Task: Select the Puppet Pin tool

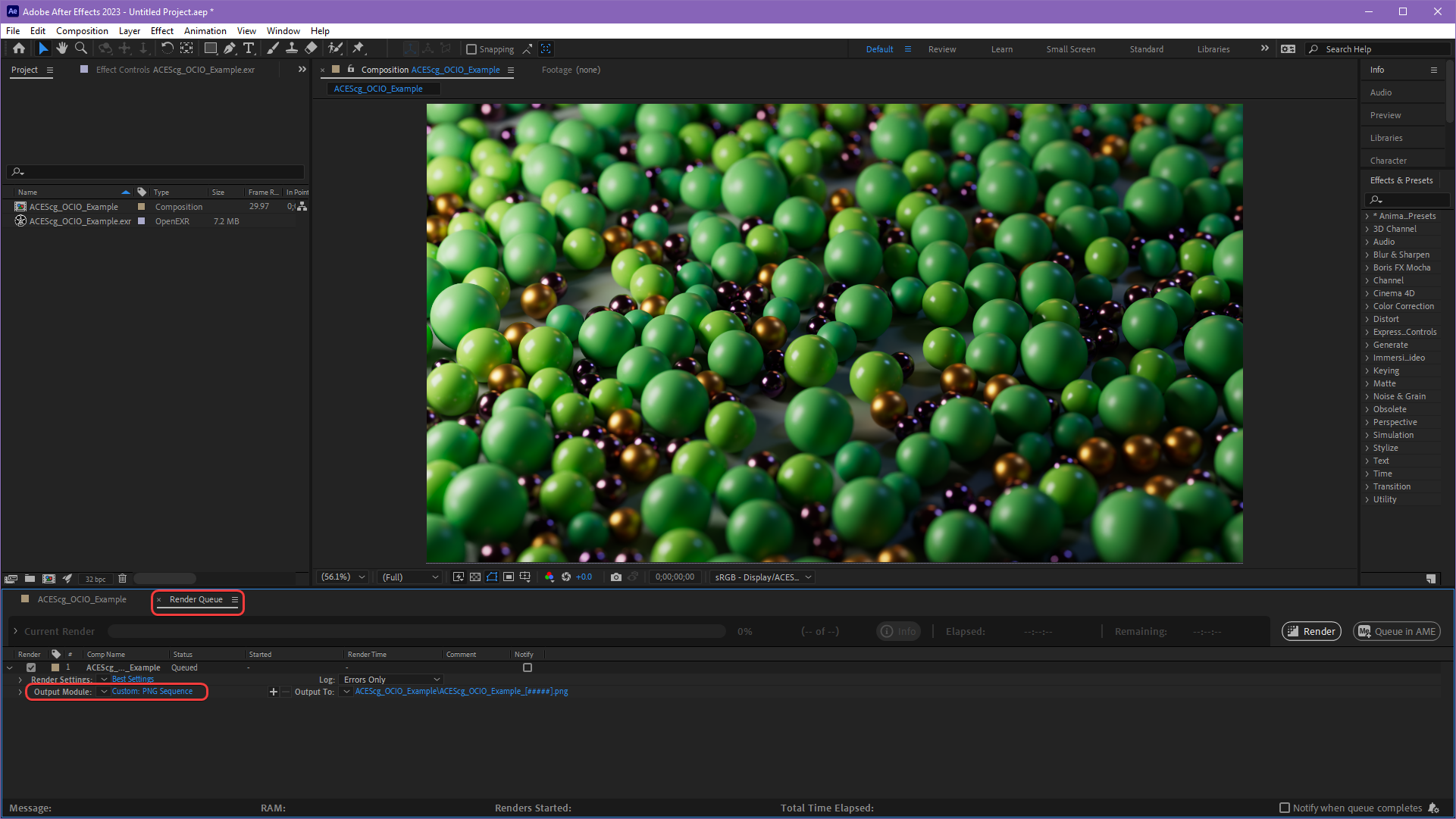Action: [x=359, y=48]
